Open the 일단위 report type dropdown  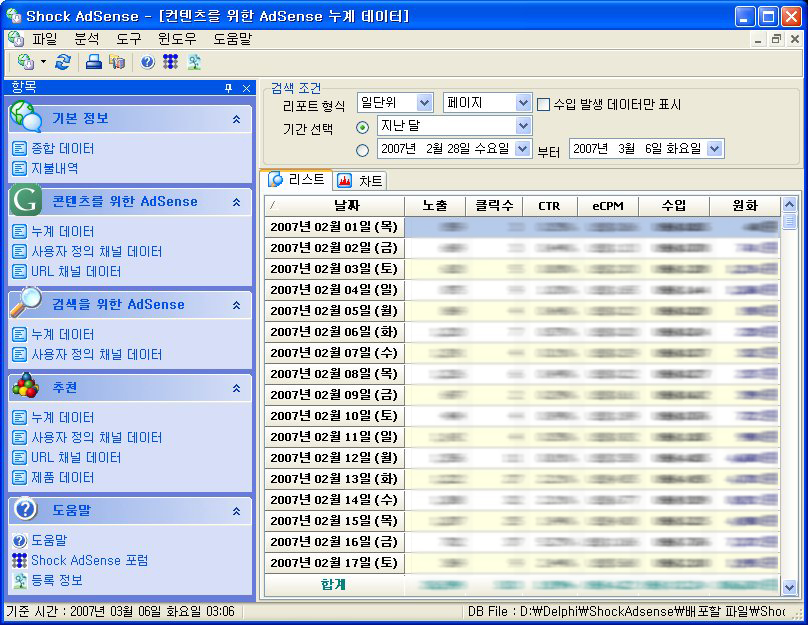point(424,103)
